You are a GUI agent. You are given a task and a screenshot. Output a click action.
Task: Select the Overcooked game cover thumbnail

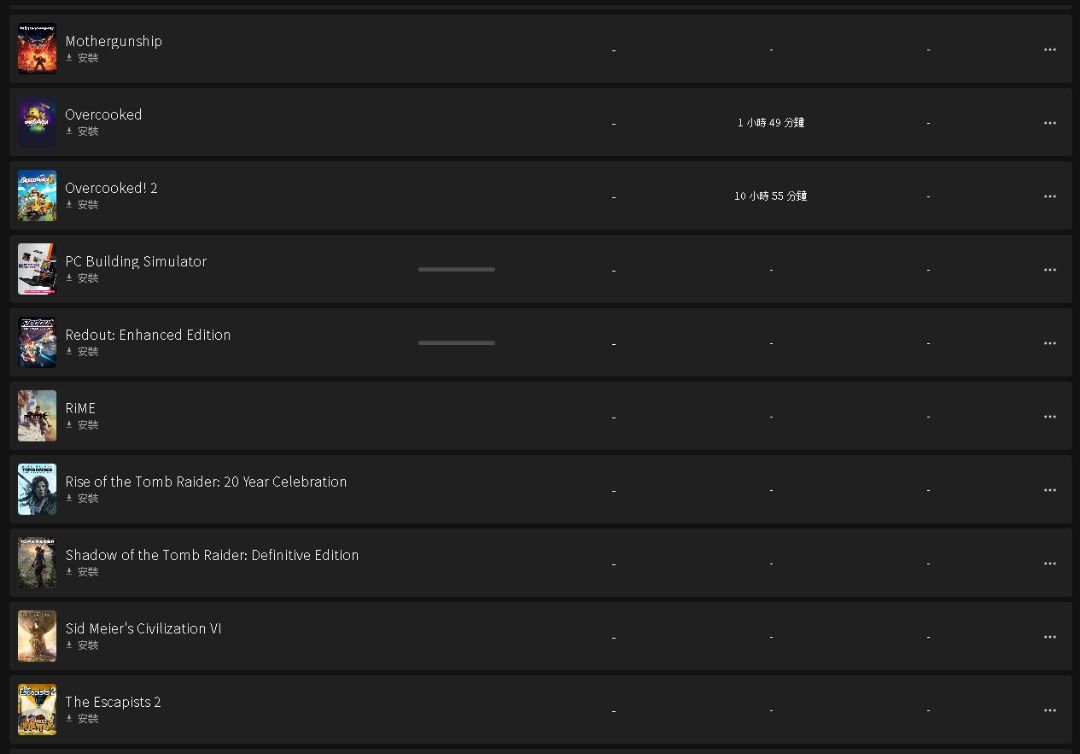[x=37, y=122]
